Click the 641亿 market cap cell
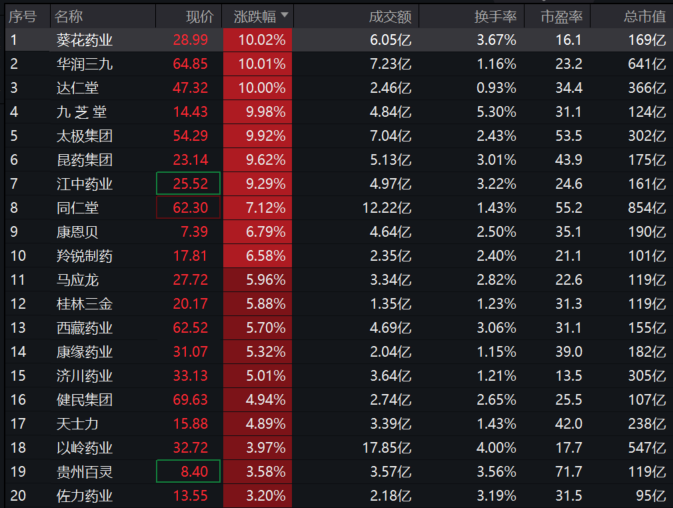 click(x=647, y=64)
